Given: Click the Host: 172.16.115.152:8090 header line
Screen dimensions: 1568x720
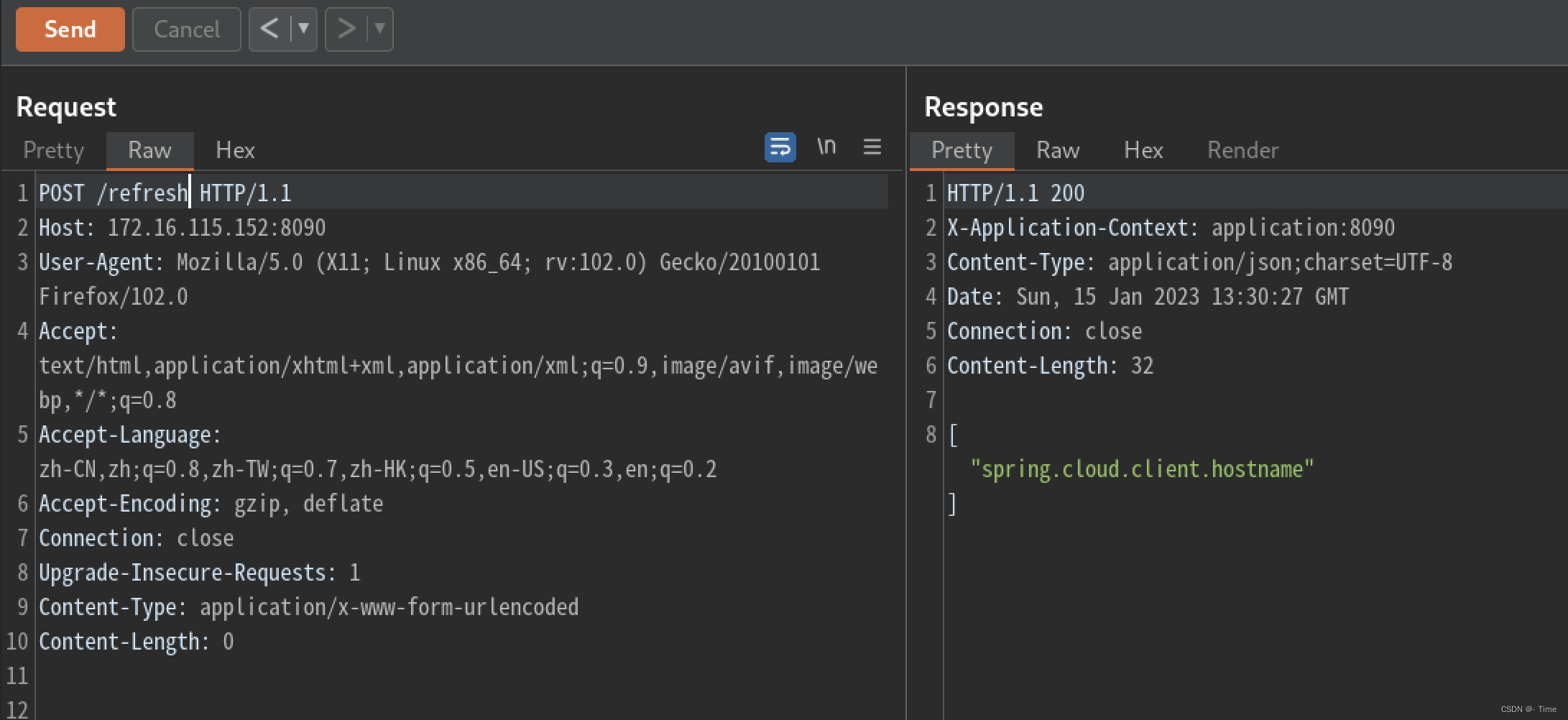Looking at the screenshot, I should point(183,228).
